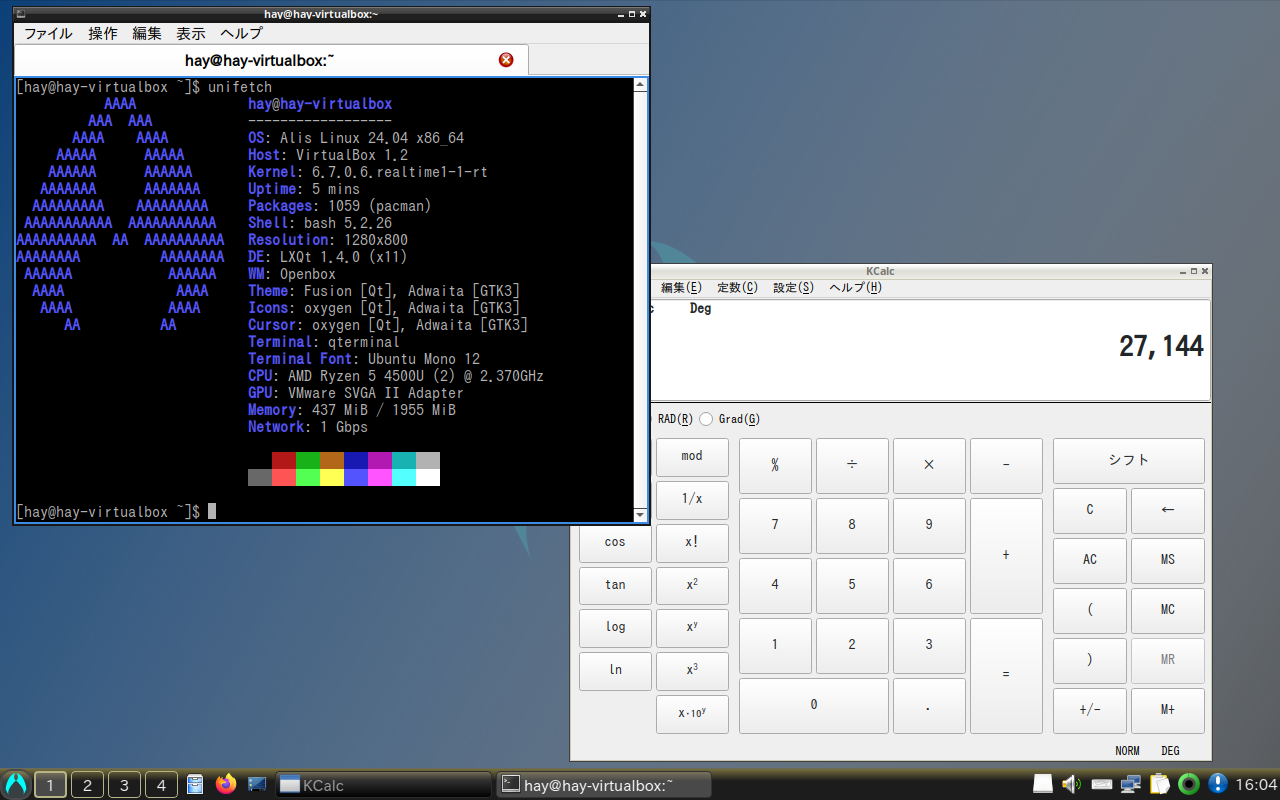
Task: Open the ヘルプ(H) menu in KCalc
Action: (x=856, y=288)
